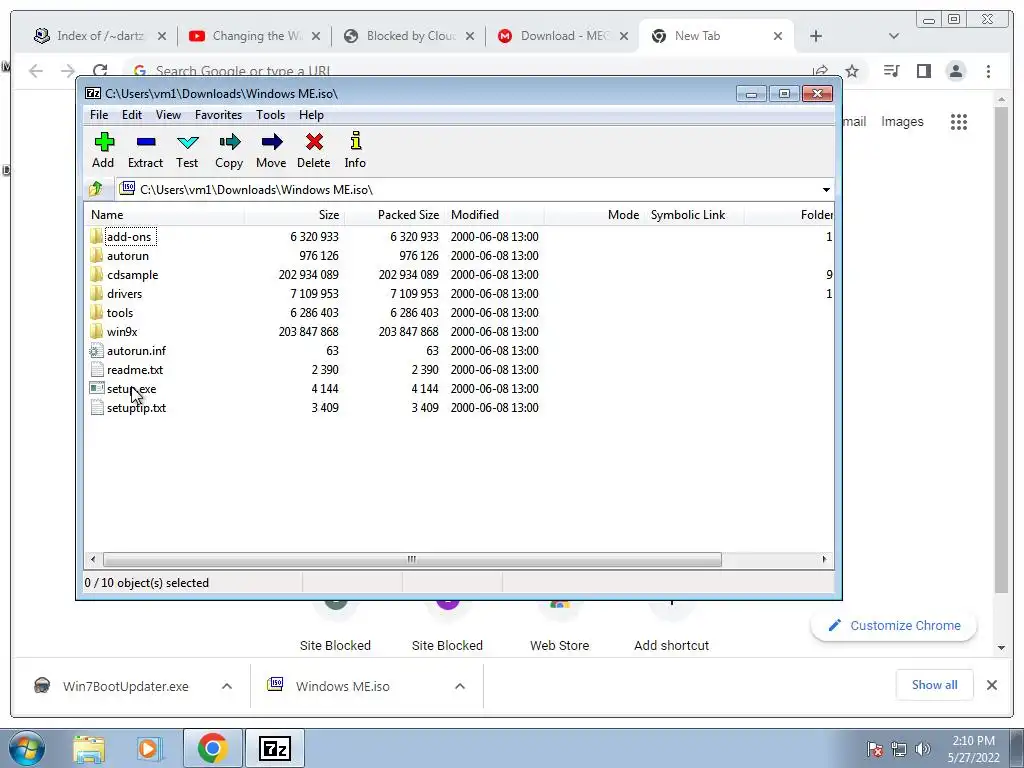
Task: Open the Google apps grid icon
Action: click(x=959, y=121)
